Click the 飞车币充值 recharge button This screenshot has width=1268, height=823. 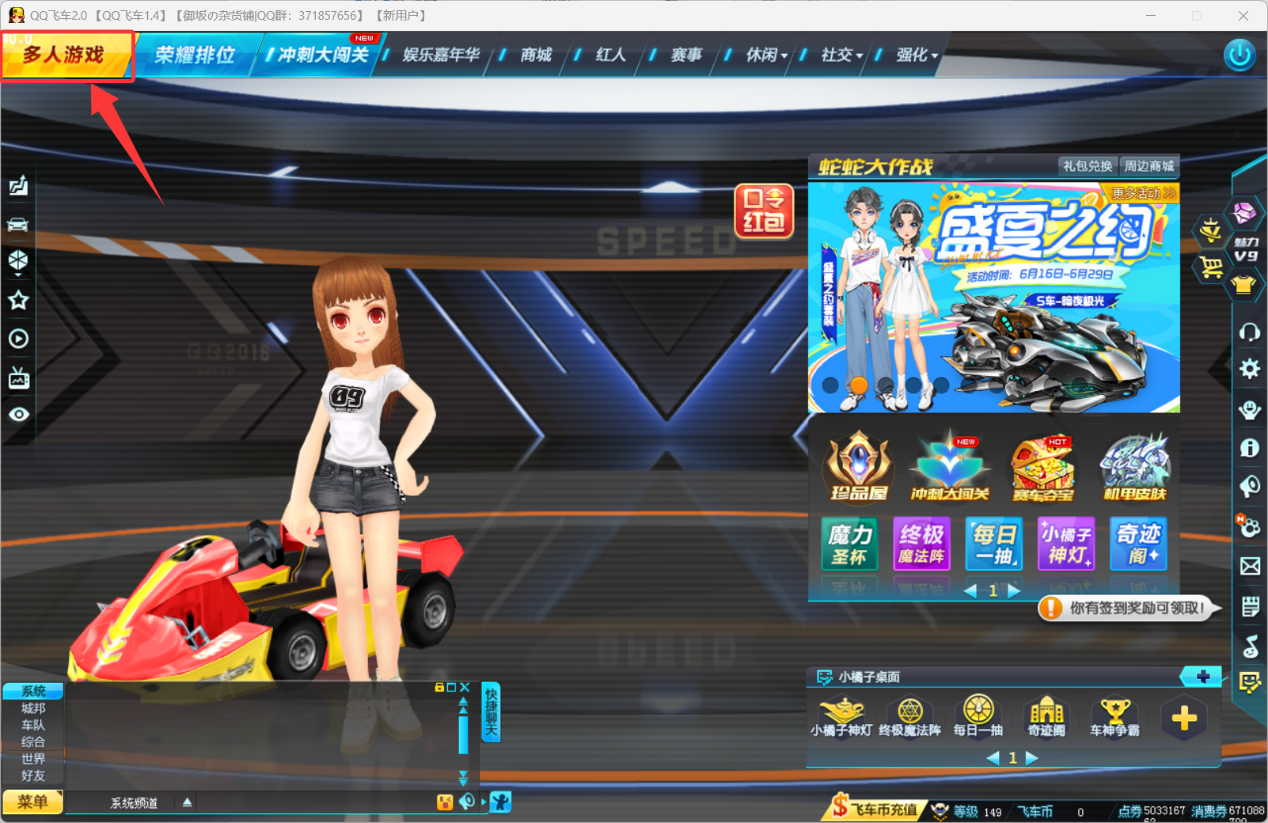874,810
